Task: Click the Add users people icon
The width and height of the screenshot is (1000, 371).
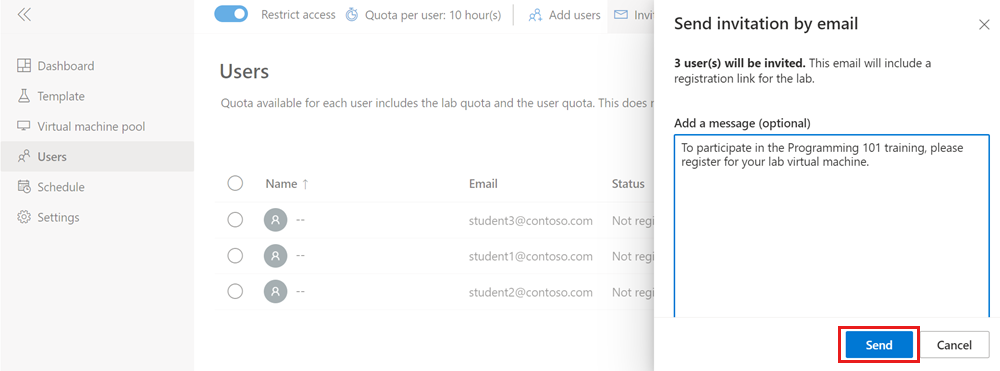Action: pyautogui.click(x=536, y=15)
